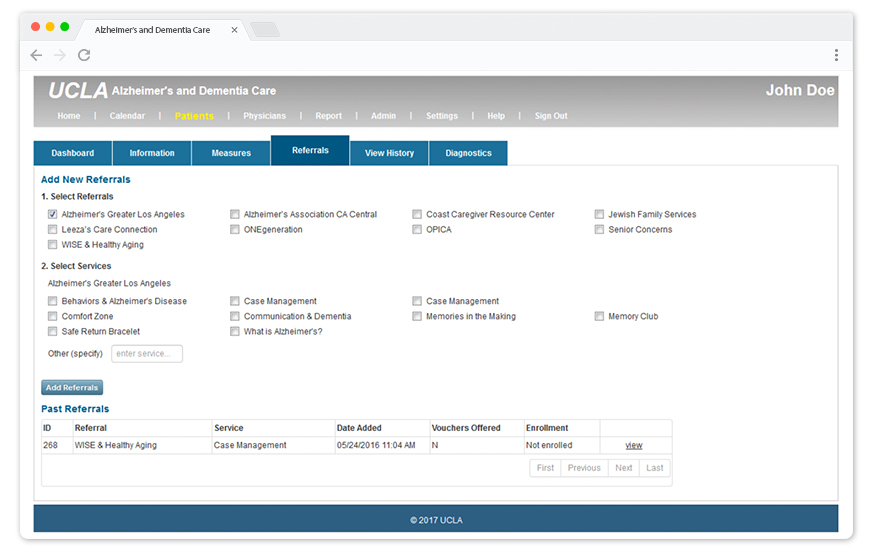Click First pagination button
This screenshot has height=557, width=872.
point(545,468)
